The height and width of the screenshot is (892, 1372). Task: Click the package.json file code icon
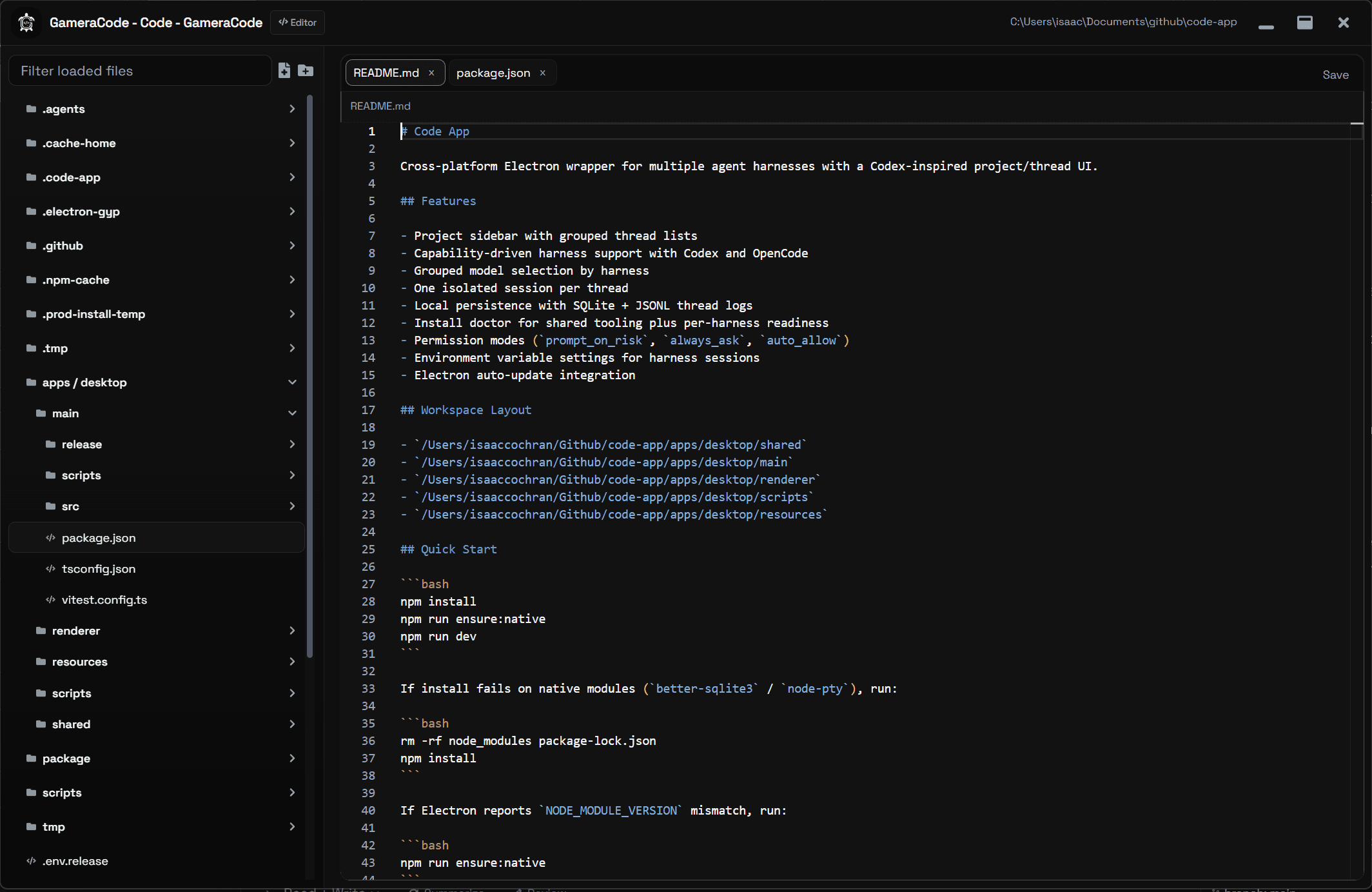pos(50,537)
